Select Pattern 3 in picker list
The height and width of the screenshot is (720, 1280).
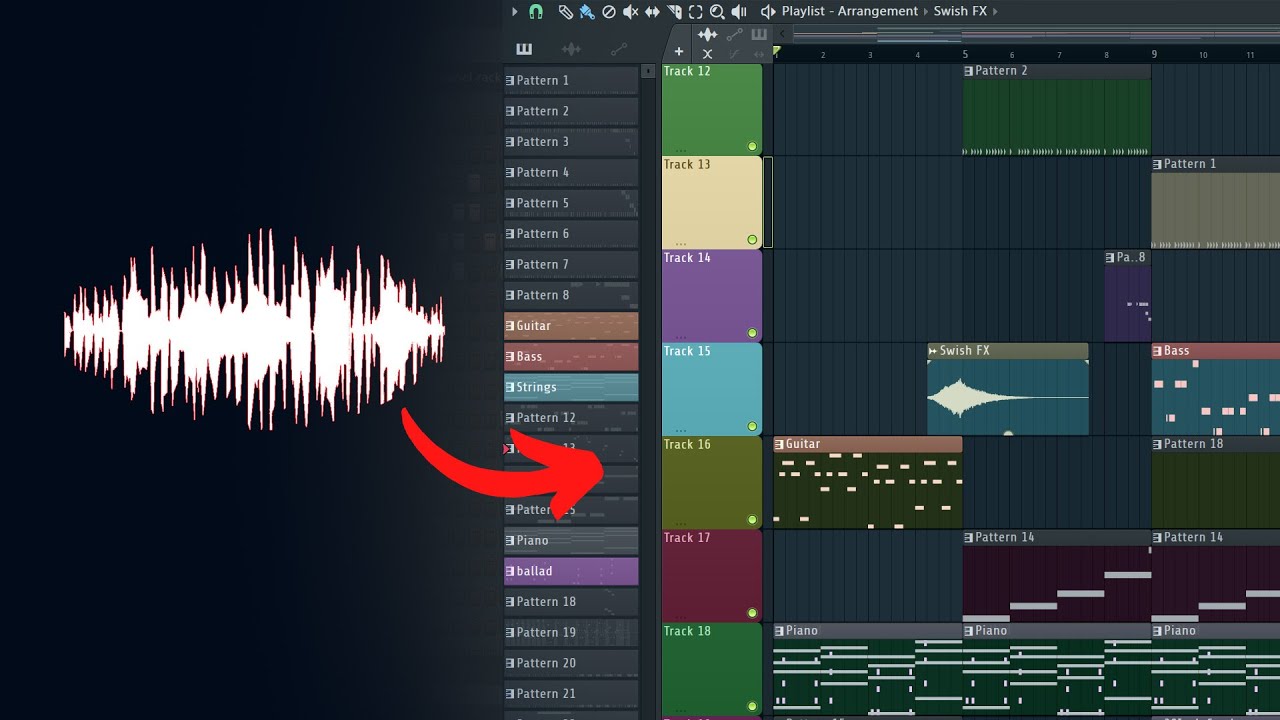point(571,142)
